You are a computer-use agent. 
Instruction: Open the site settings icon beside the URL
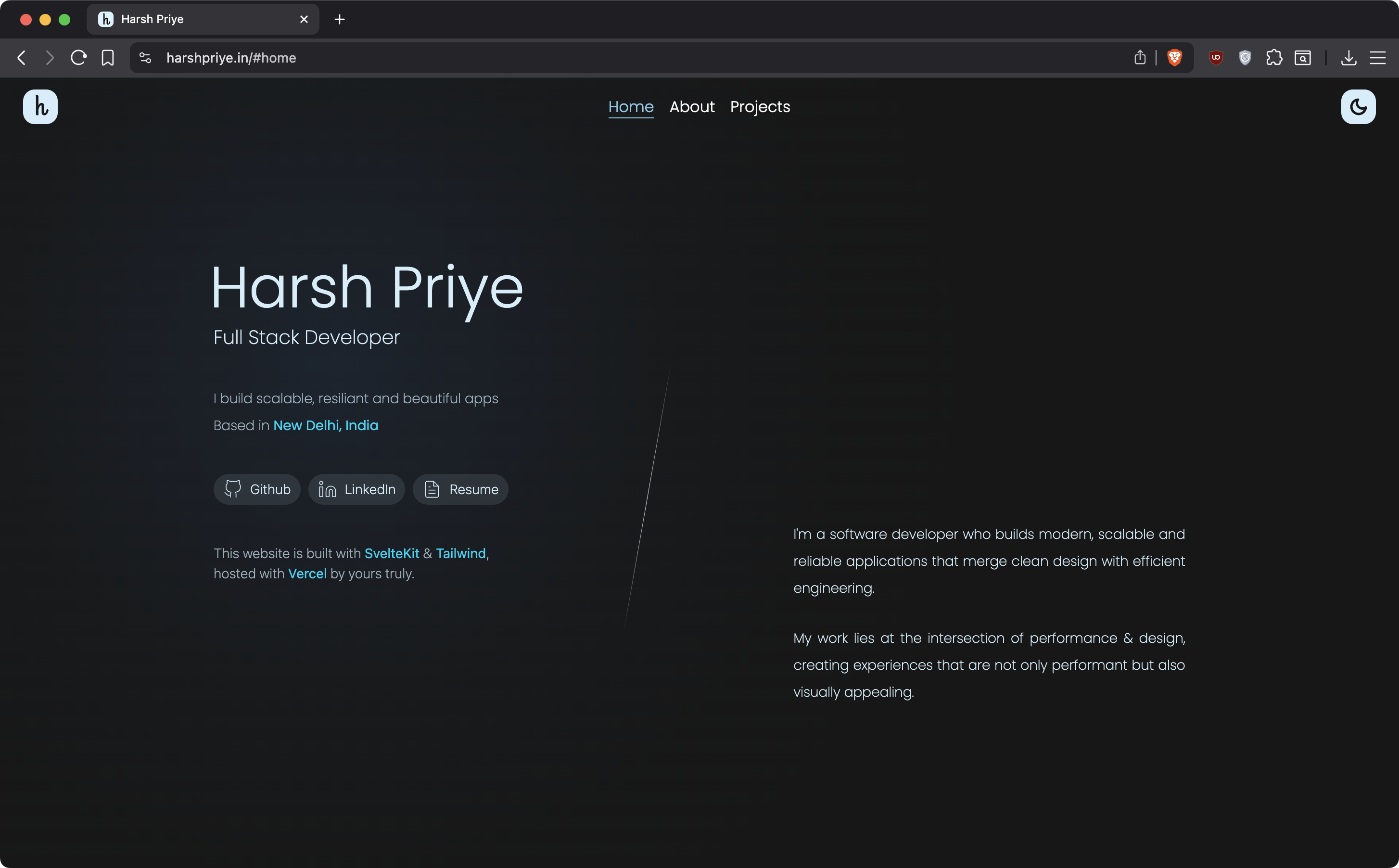coord(145,57)
